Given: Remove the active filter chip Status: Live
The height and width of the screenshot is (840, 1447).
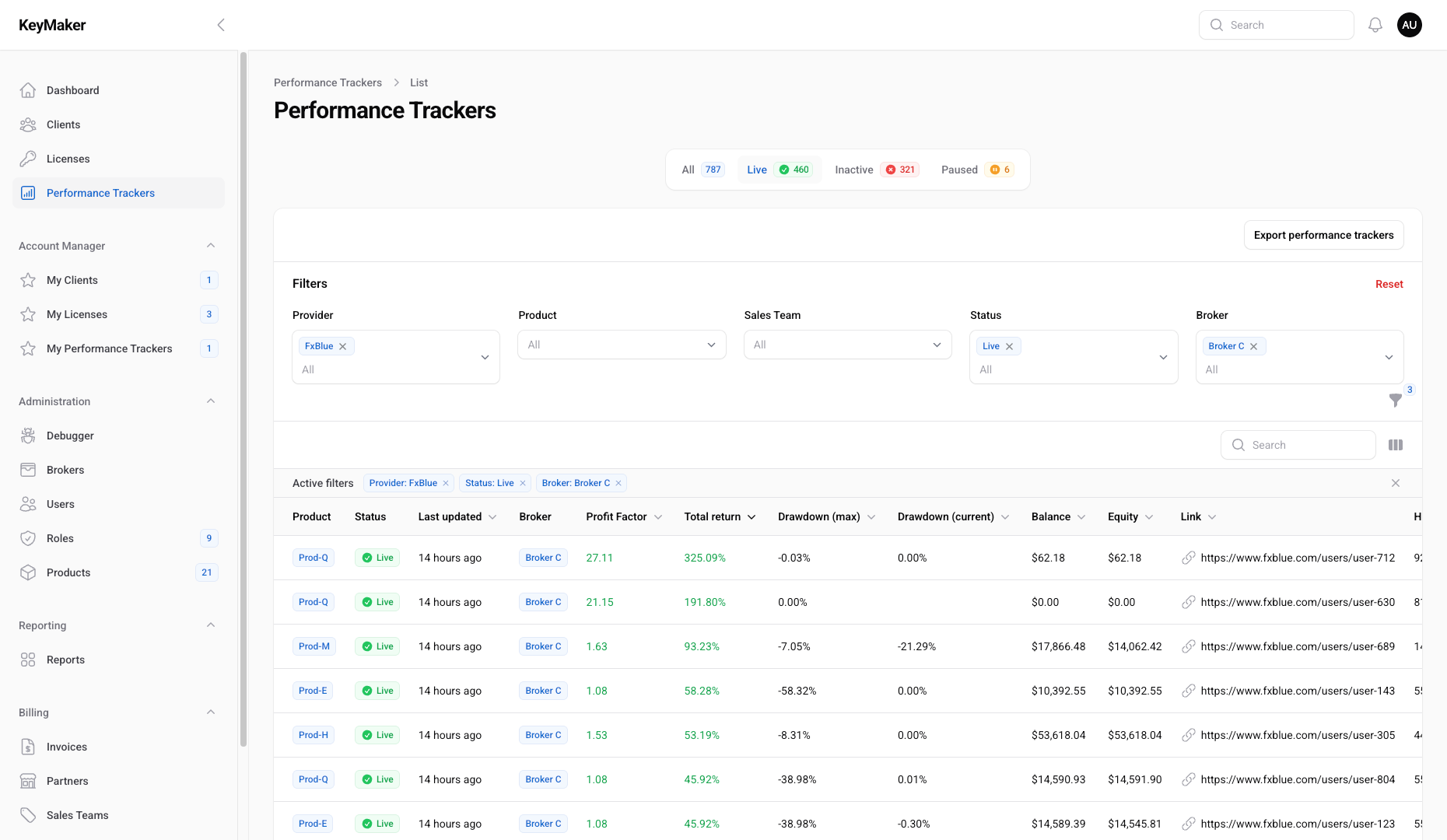Looking at the screenshot, I should tap(523, 483).
